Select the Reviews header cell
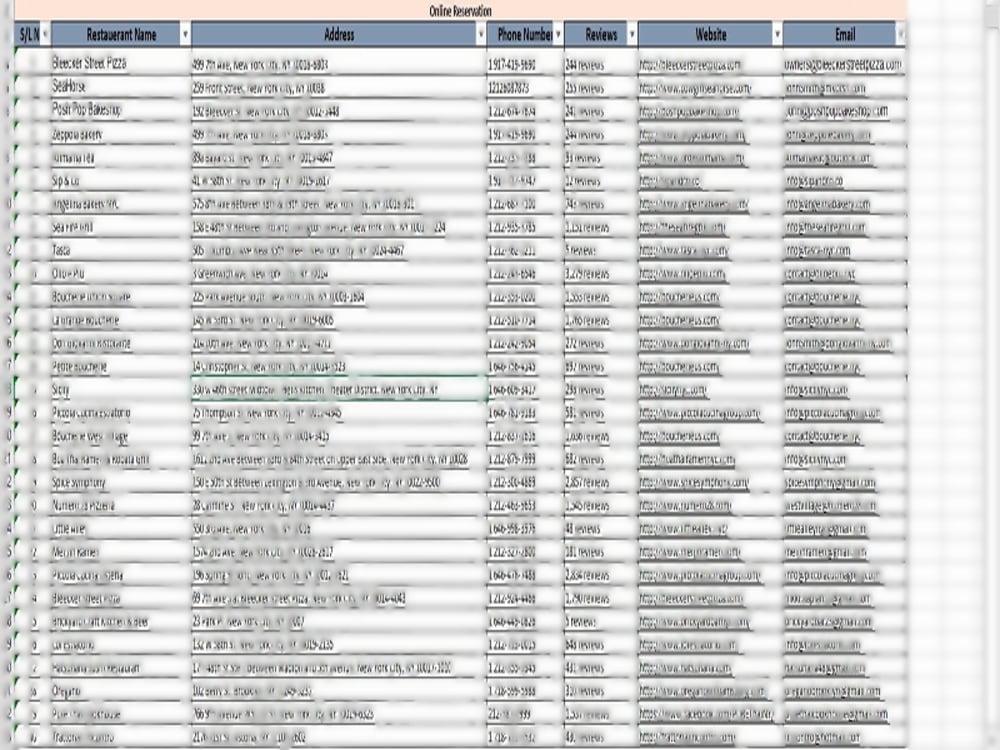This screenshot has width=1000, height=750. tap(601, 34)
